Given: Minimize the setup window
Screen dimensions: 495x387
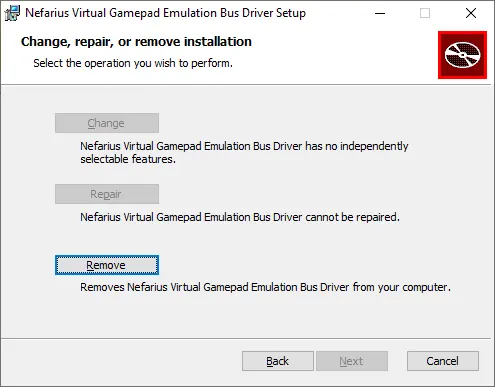Looking at the screenshot, I should (380, 13).
